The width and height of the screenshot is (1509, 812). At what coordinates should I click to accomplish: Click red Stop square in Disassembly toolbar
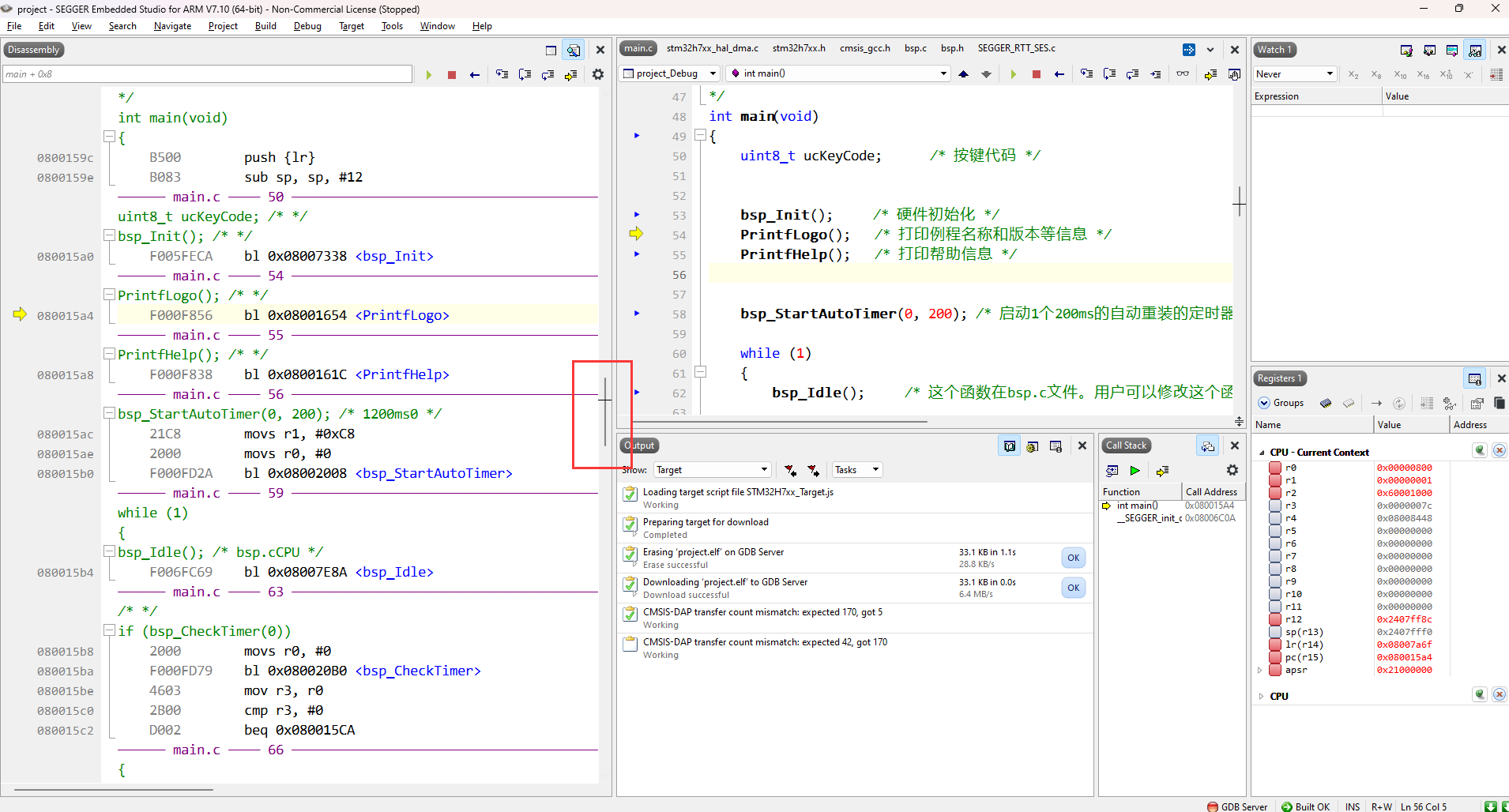[x=452, y=74]
